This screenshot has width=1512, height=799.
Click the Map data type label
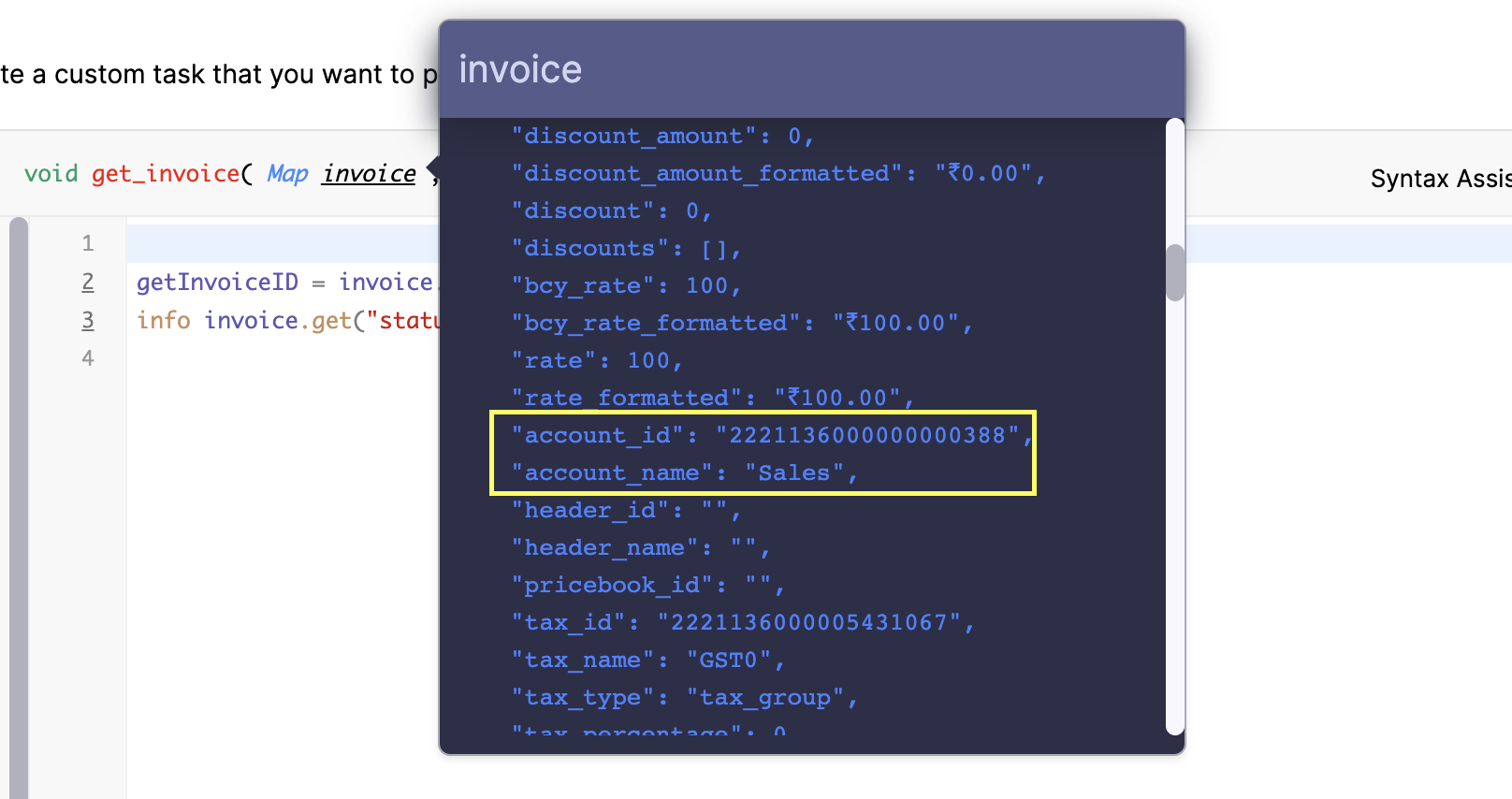287,173
